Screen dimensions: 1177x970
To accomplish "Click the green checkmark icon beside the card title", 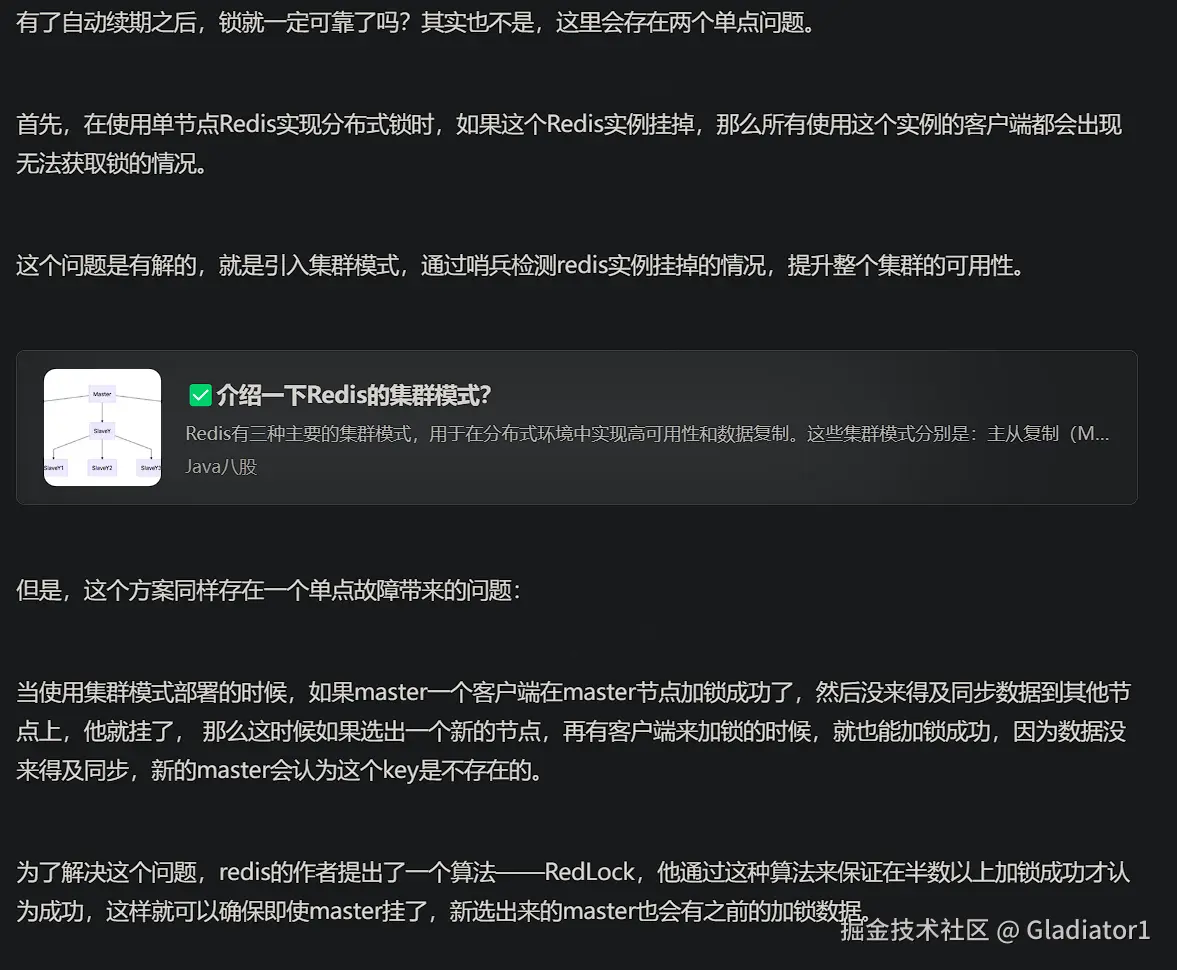I will [200, 395].
